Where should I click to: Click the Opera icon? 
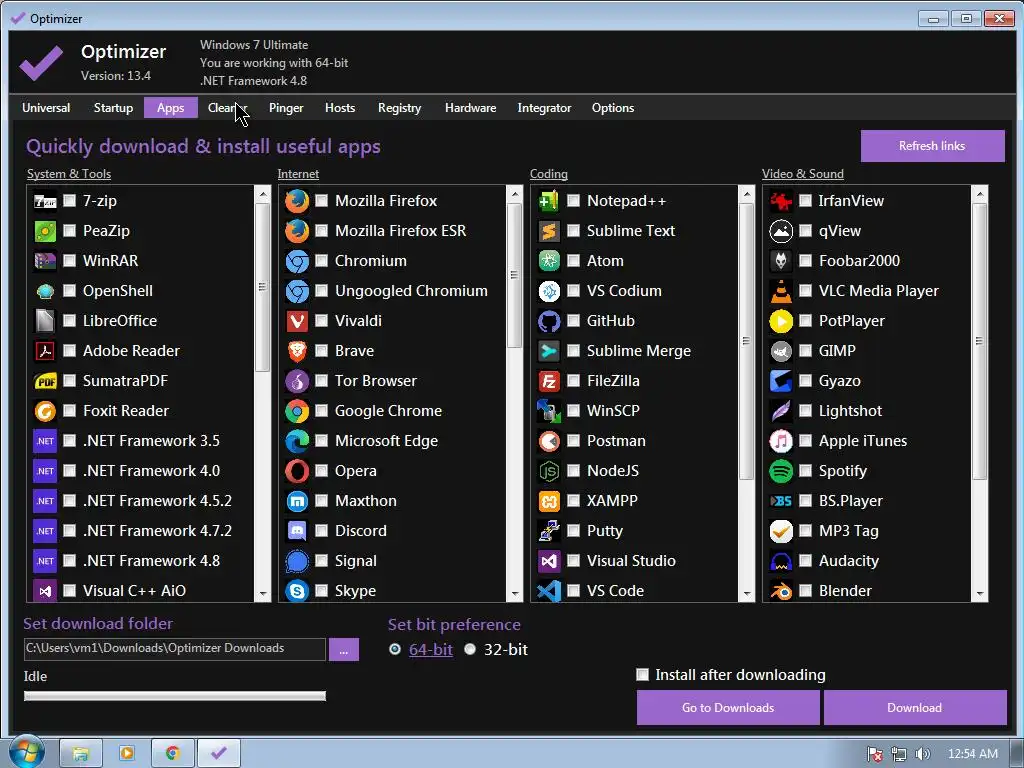(x=297, y=472)
